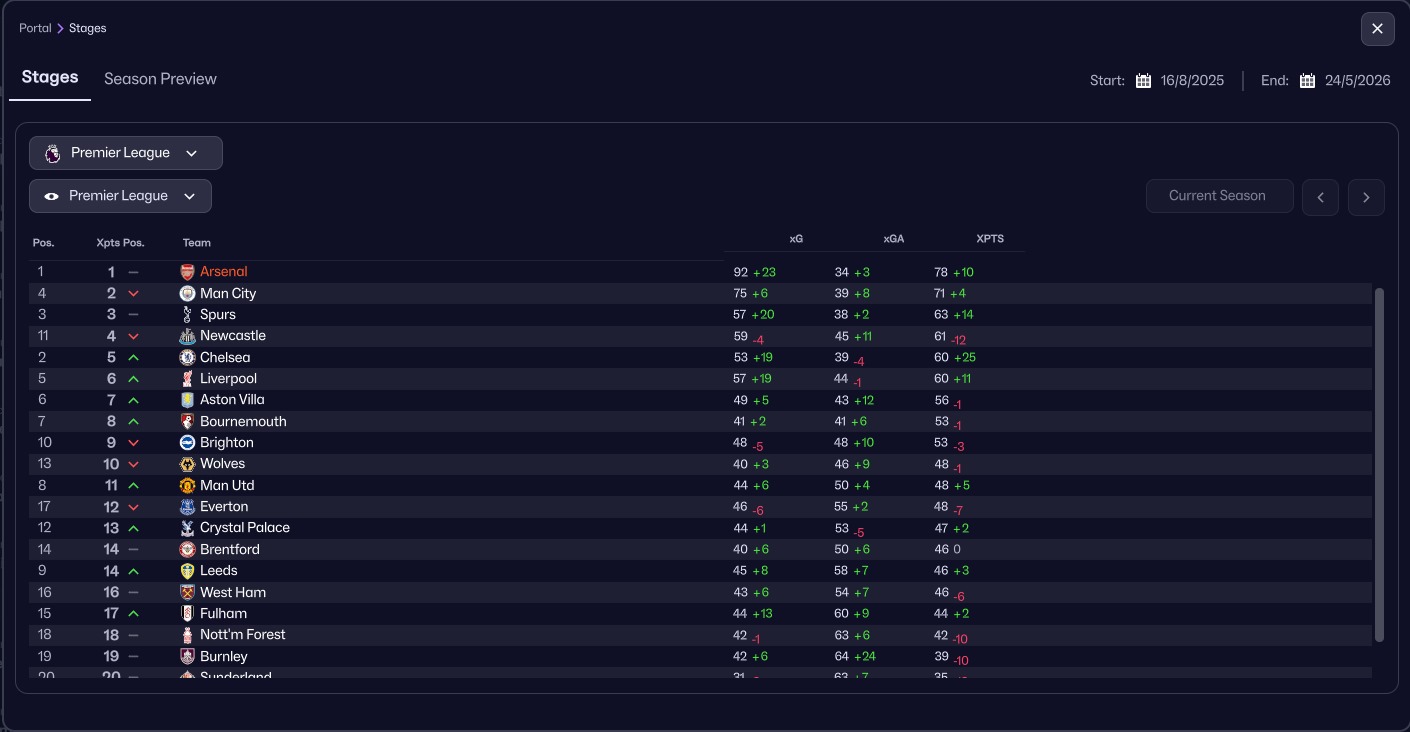Sort the table by the xG column header
Image resolution: width=1410 pixels, height=732 pixels.
[x=796, y=239]
